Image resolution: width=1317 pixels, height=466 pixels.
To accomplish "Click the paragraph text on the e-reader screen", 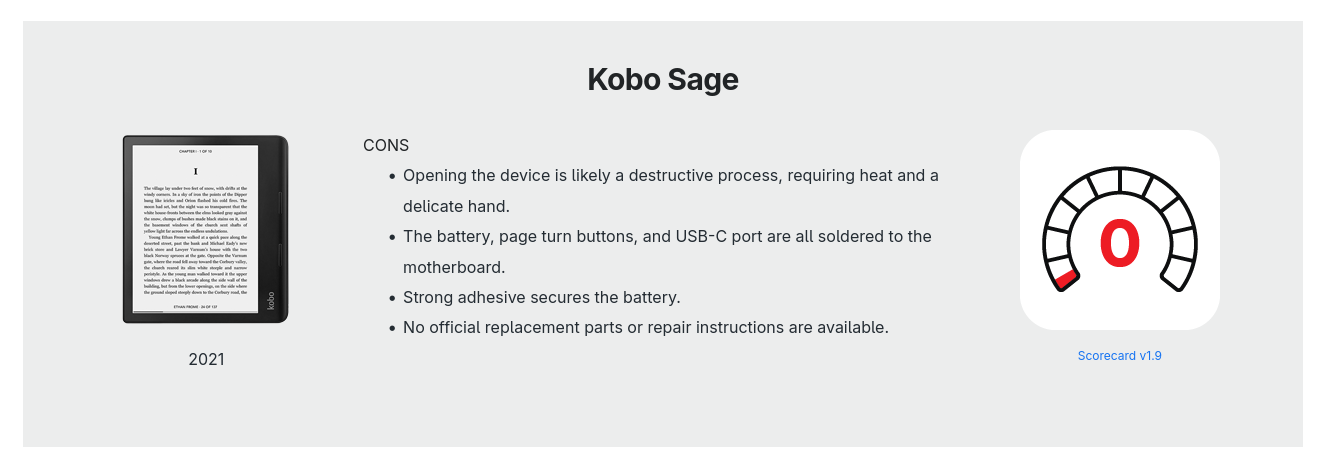I will (195, 238).
